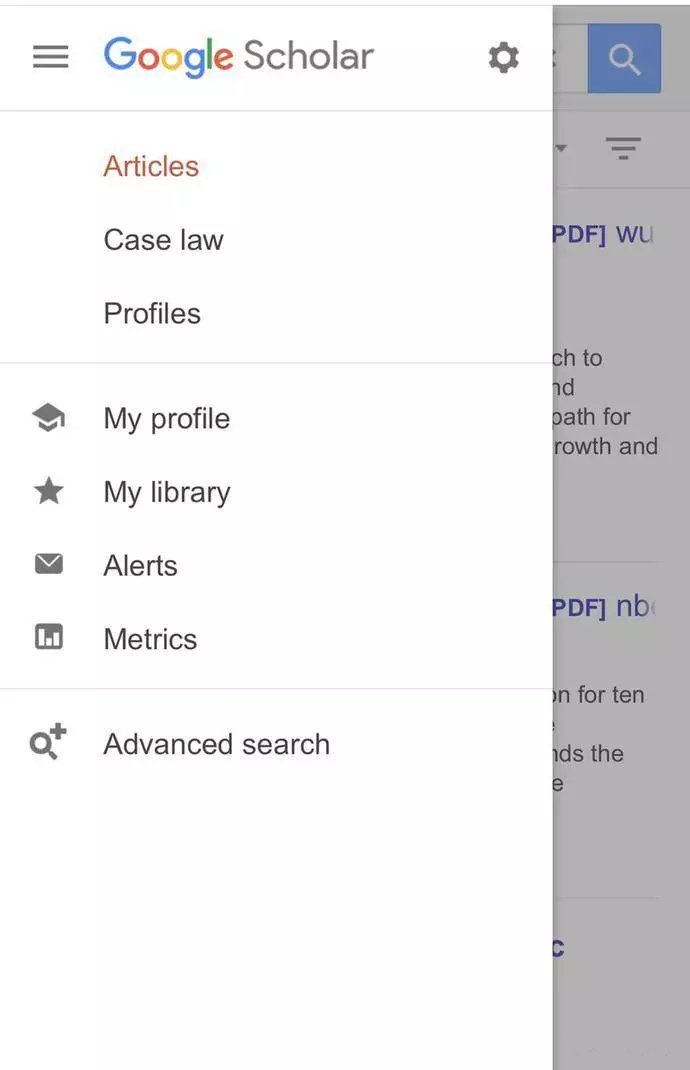
Task: Select Articles in the menu
Action: 151,166
